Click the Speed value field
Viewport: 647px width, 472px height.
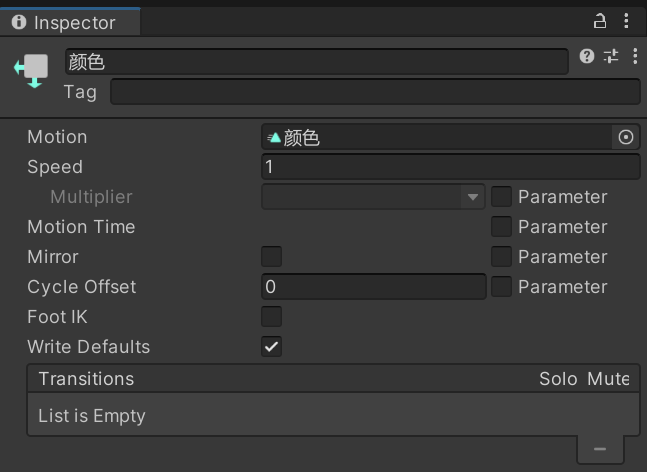(x=450, y=167)
